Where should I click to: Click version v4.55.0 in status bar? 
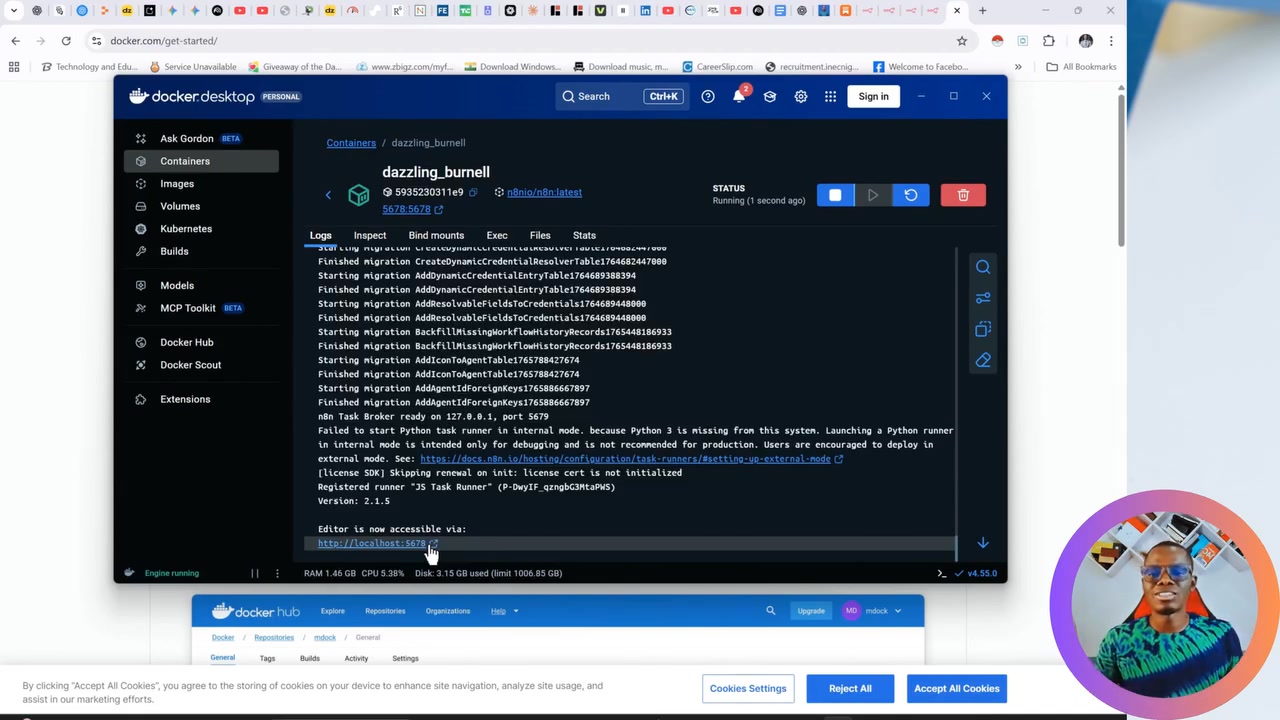tap(981, 573)
